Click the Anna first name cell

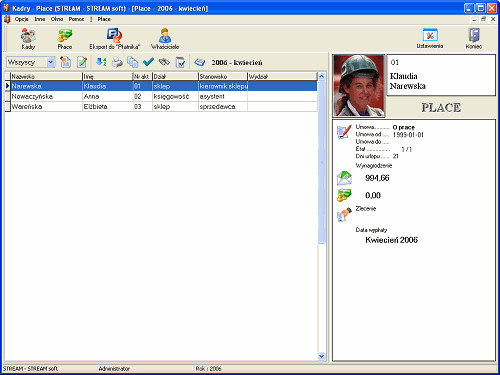tap(107, 96)
